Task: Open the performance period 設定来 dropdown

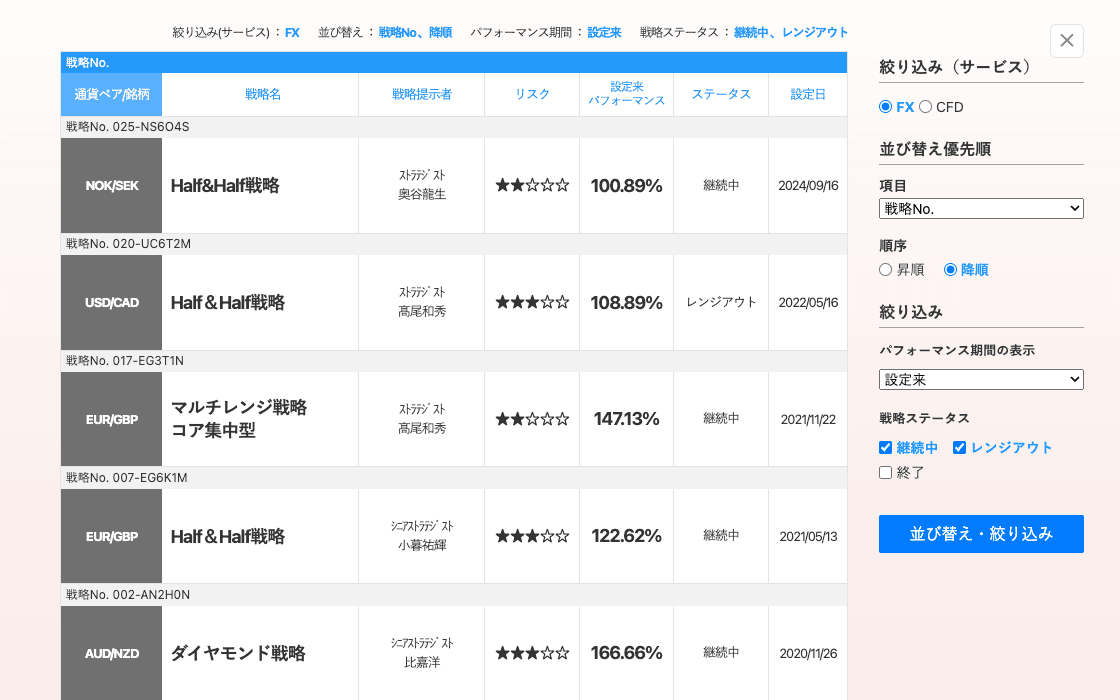Action: (981, 379)
